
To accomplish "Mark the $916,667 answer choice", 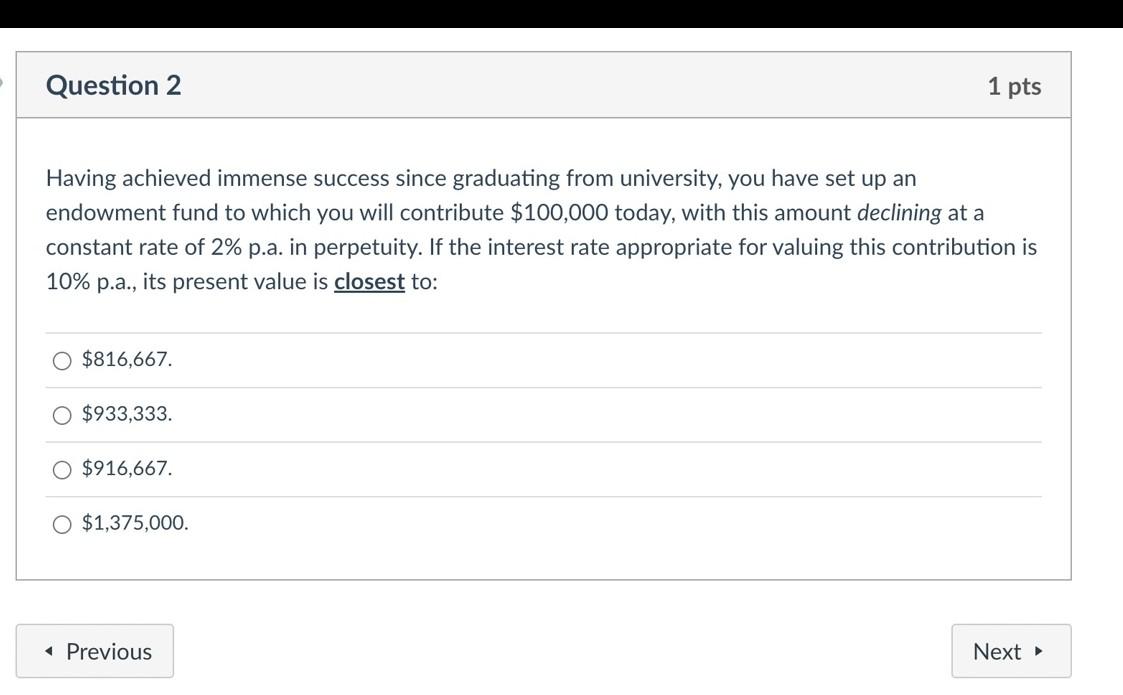I will coord(61,467).
